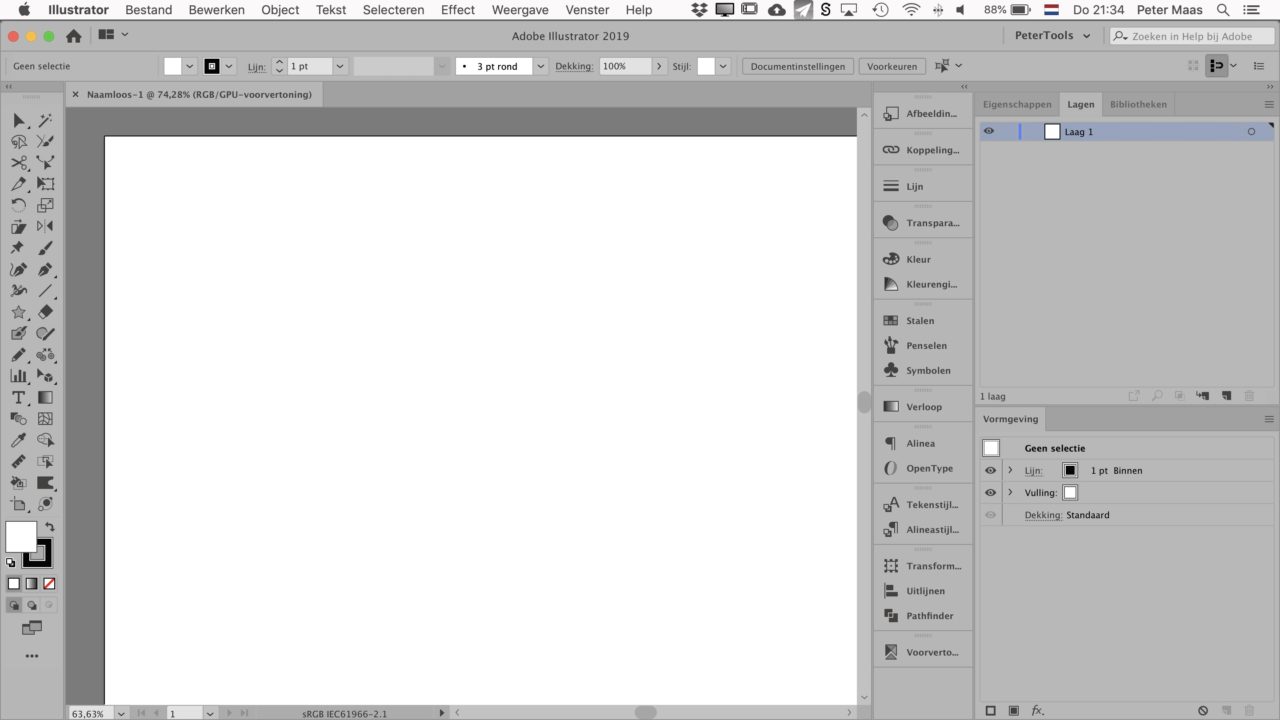This screenshot has height=720, width=1280.
Task: Click the Documentinstellingen button
Action: 798,66
